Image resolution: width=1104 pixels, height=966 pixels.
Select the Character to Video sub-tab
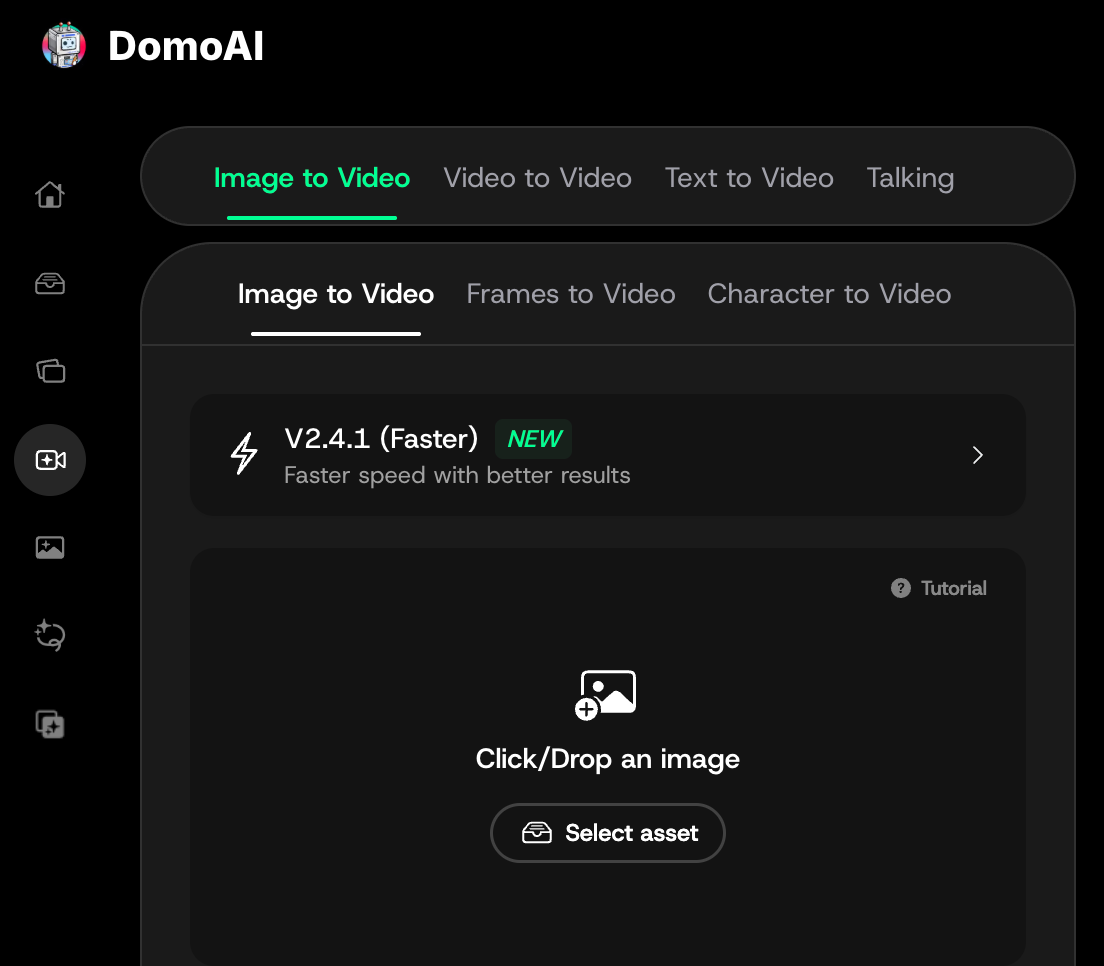[x=829, y=294]
